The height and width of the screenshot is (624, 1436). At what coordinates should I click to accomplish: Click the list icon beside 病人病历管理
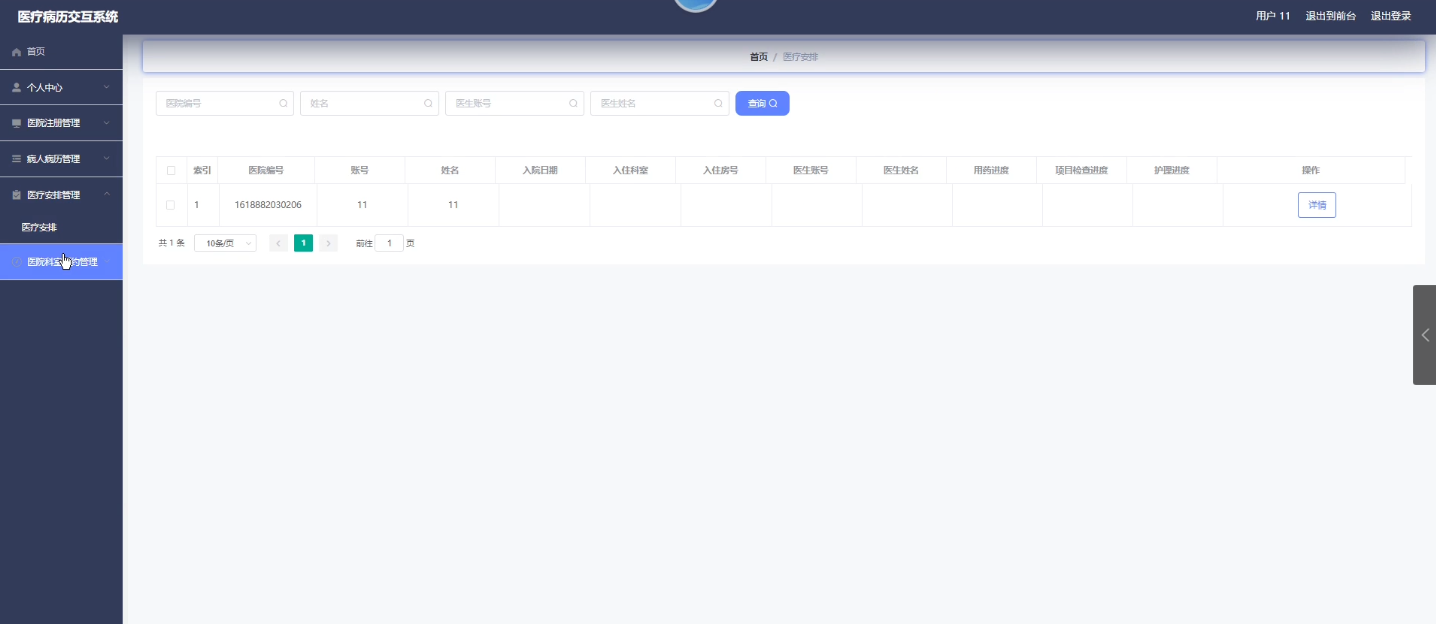(x=16, y=159)
